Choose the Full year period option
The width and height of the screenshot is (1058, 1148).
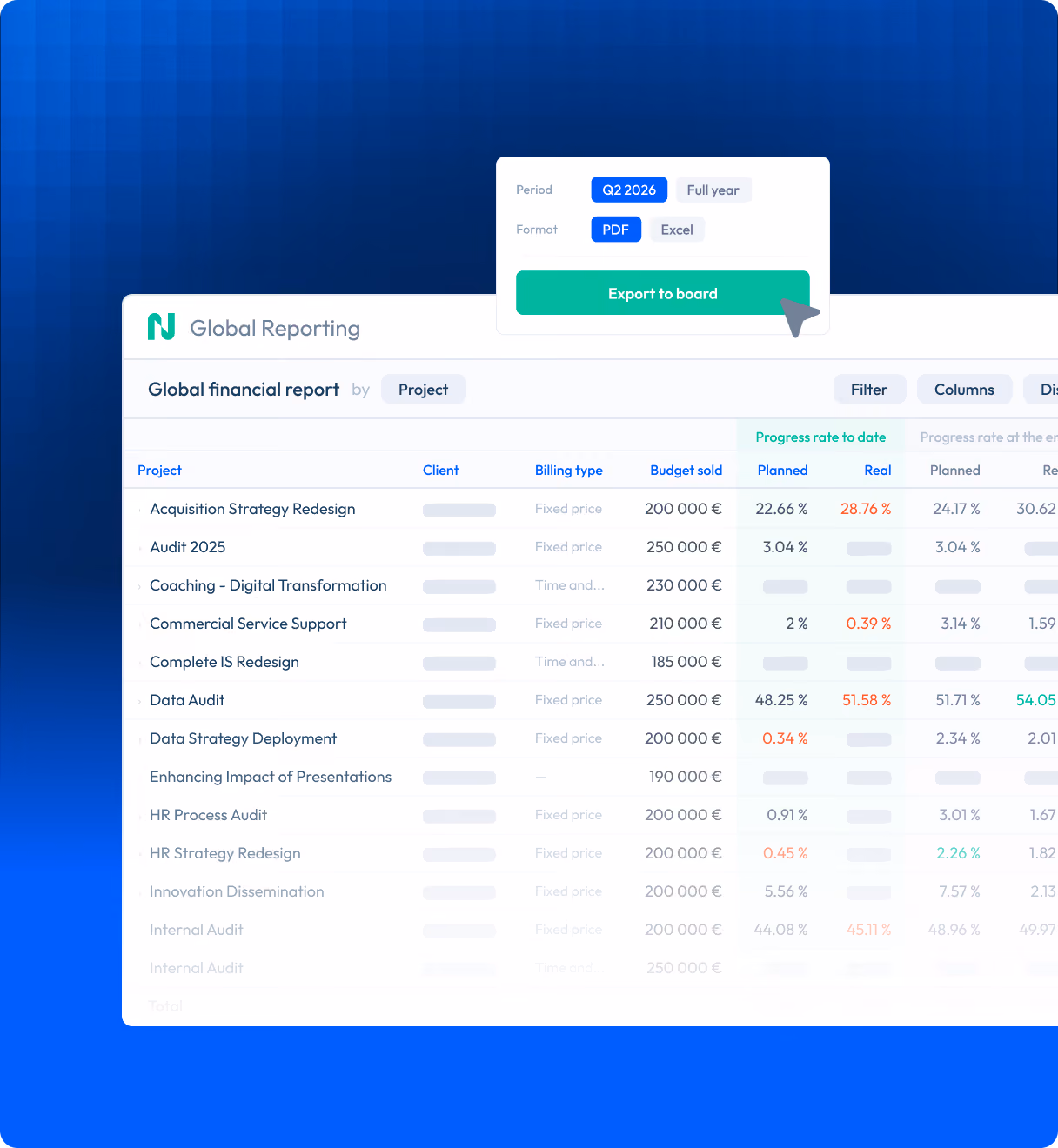coord(713,190)
